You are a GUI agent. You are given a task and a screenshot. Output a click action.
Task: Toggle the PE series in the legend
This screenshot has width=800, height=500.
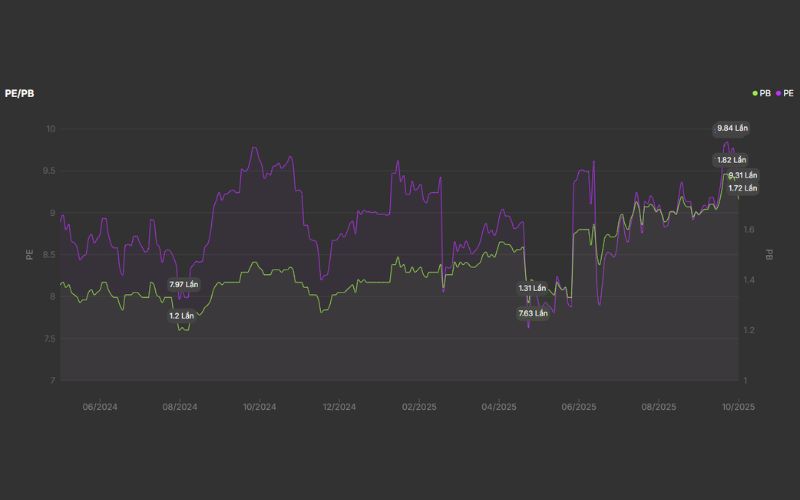(788, 93)
